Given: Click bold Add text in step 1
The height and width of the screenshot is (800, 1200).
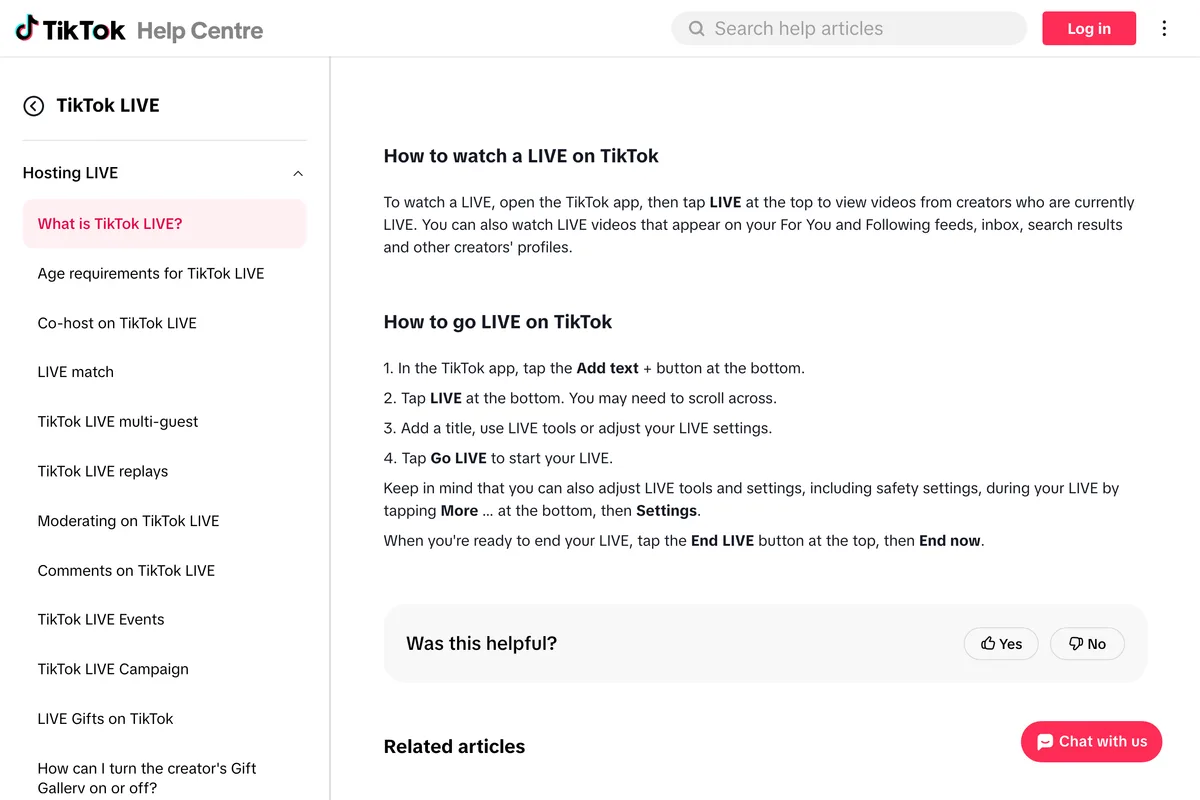Looking at the screenshot, I should 608,368.
